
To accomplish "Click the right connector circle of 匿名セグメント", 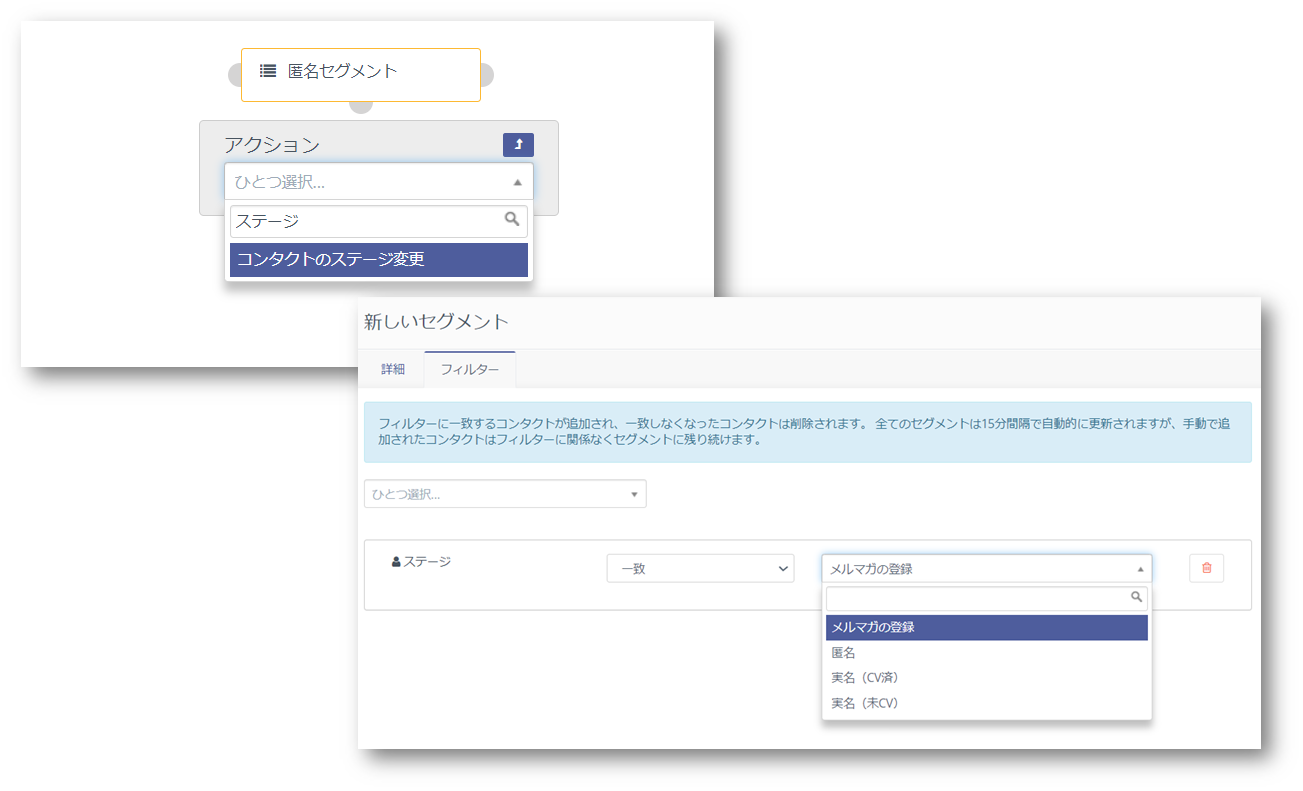I will click(487, 75).
